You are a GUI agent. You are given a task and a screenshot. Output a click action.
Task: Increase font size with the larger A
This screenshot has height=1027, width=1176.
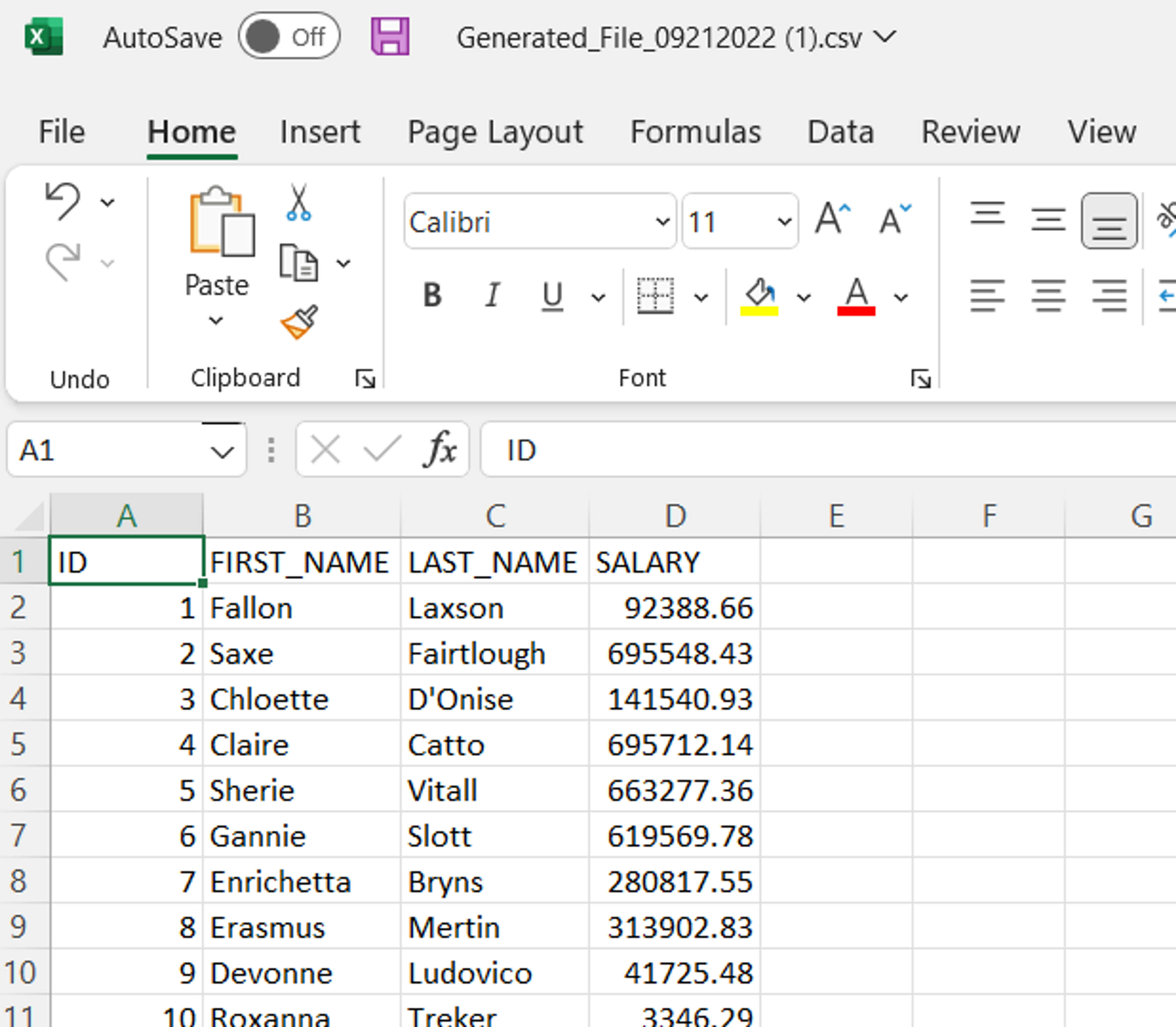833,218
